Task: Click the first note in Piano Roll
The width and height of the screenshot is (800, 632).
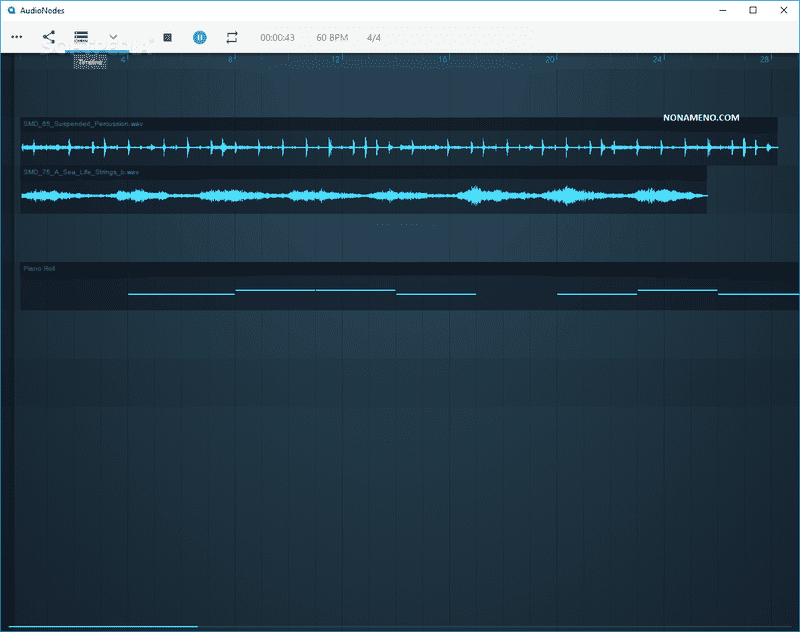Action: 181,294
